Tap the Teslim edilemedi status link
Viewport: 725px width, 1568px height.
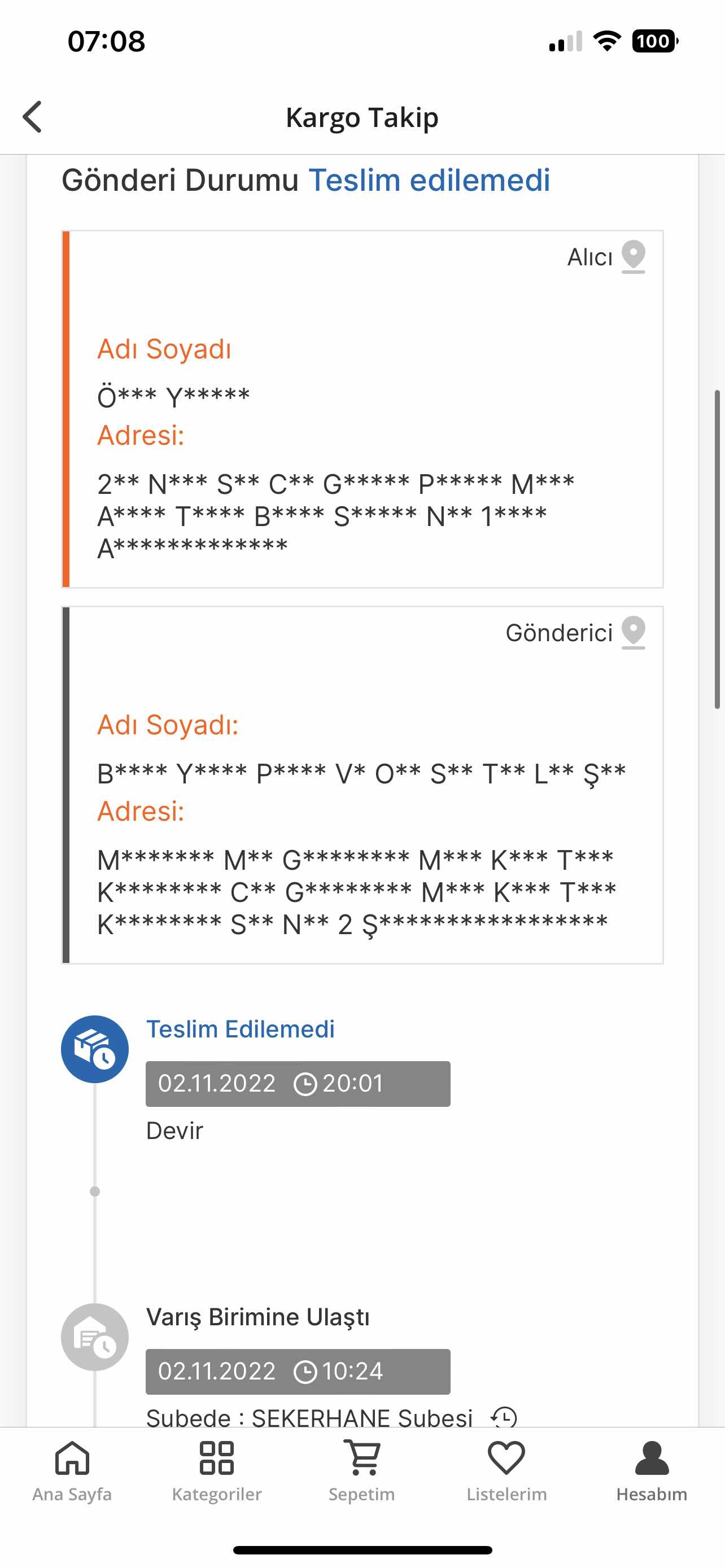pos(429,180)
